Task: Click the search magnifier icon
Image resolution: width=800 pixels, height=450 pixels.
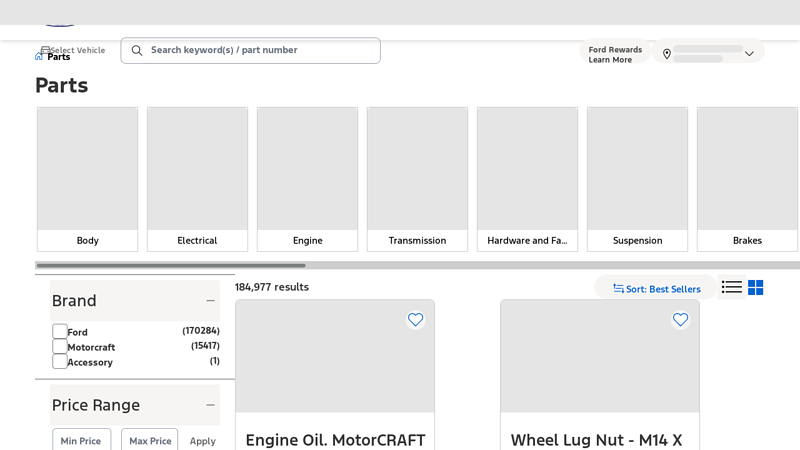Action: click(x=137, y=51)
